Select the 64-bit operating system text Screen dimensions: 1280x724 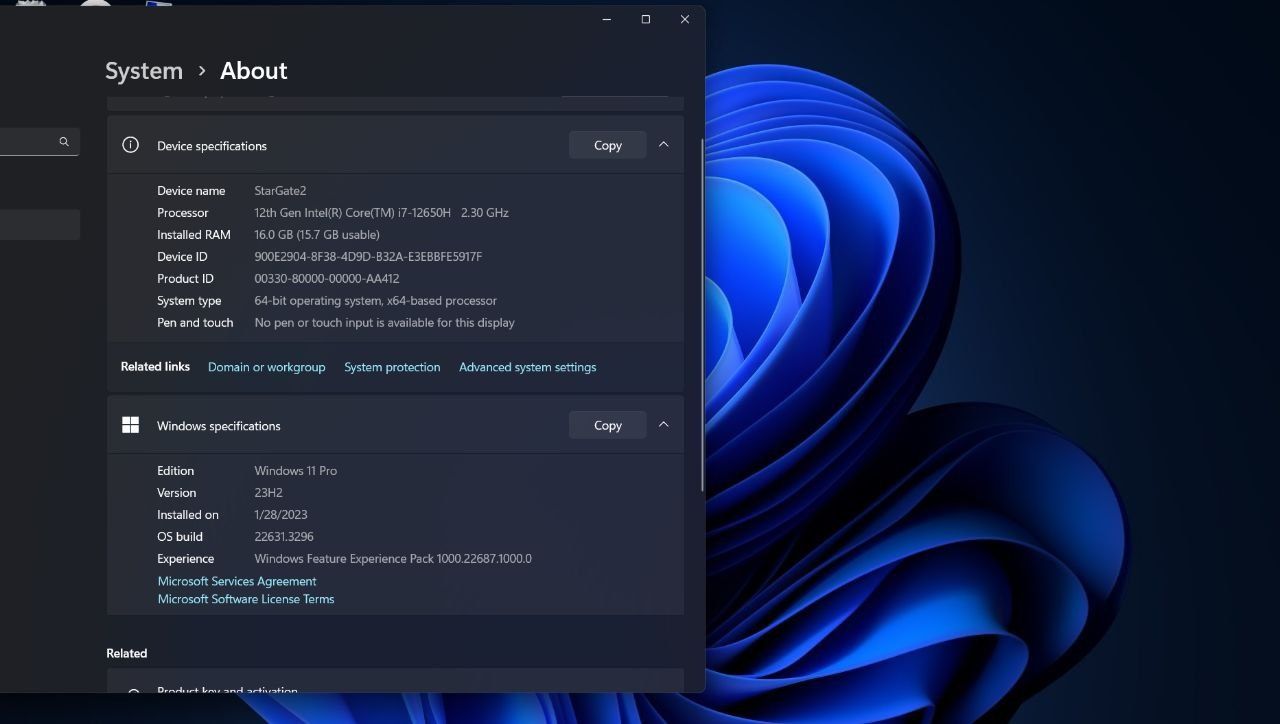(375, 301)
